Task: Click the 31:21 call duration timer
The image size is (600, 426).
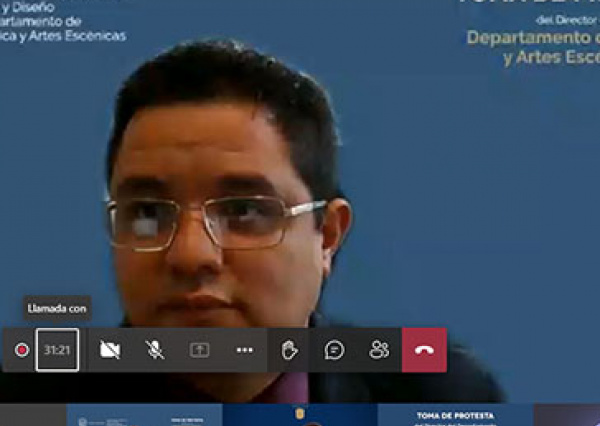Action: coord(57,350)
